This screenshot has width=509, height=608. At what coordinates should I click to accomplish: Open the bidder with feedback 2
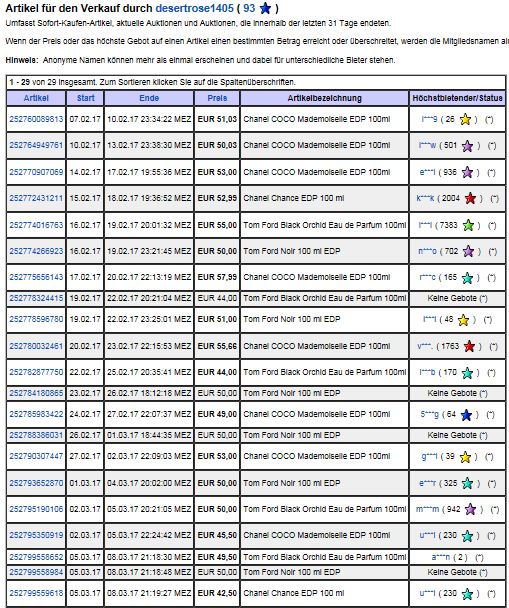click(x=441, y=557)
